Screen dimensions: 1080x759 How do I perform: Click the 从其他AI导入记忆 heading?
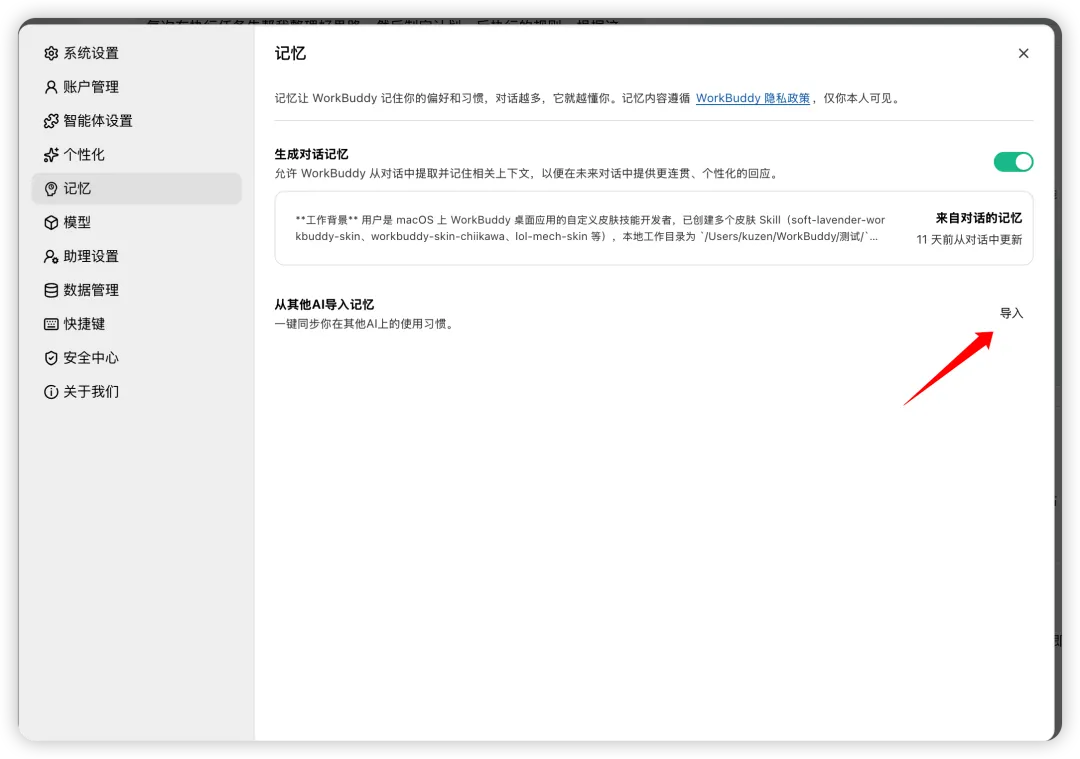(324, 304)
